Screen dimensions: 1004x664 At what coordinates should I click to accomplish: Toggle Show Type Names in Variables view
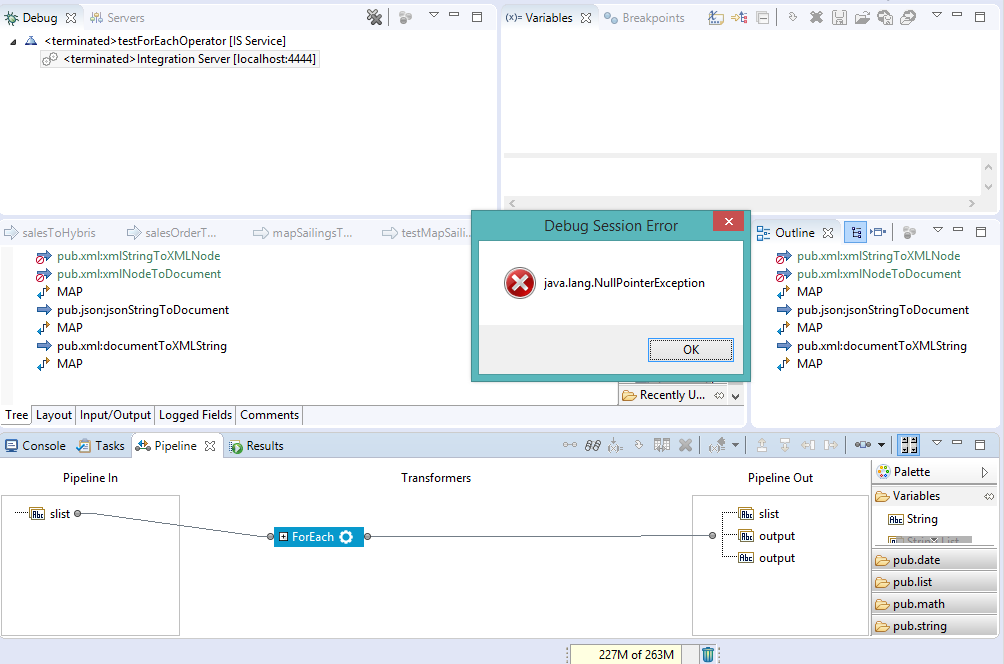pyautogui.click(x=715, y=18)
